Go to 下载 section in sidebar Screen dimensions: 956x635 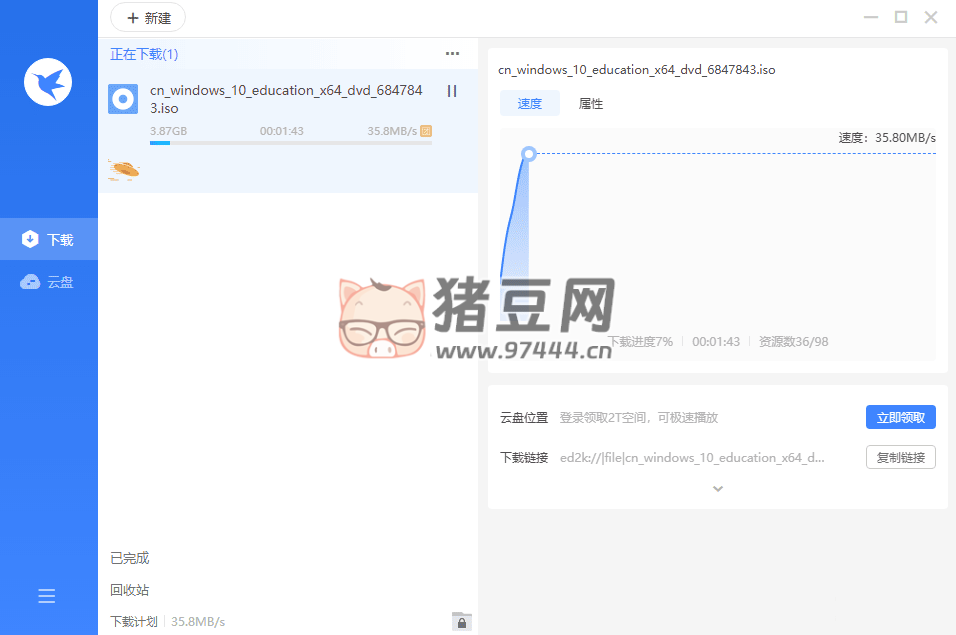[49, 240]
